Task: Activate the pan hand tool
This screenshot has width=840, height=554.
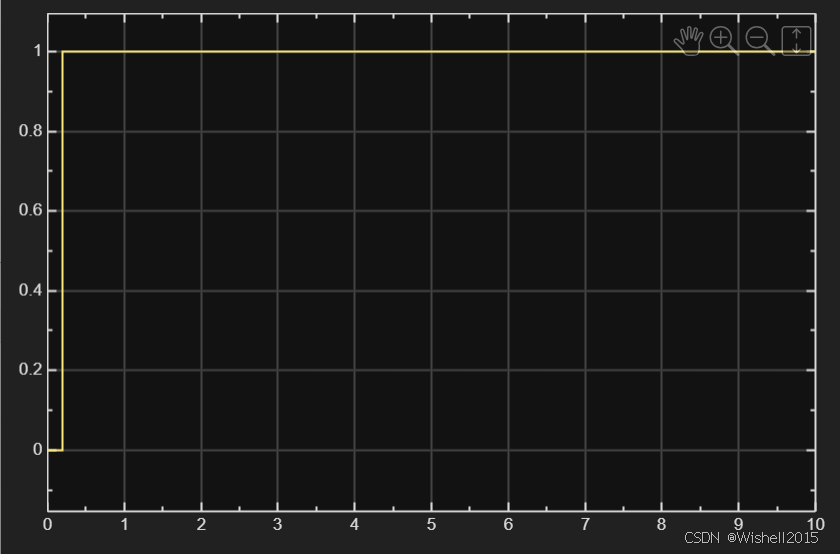Action: coord(688,41)
